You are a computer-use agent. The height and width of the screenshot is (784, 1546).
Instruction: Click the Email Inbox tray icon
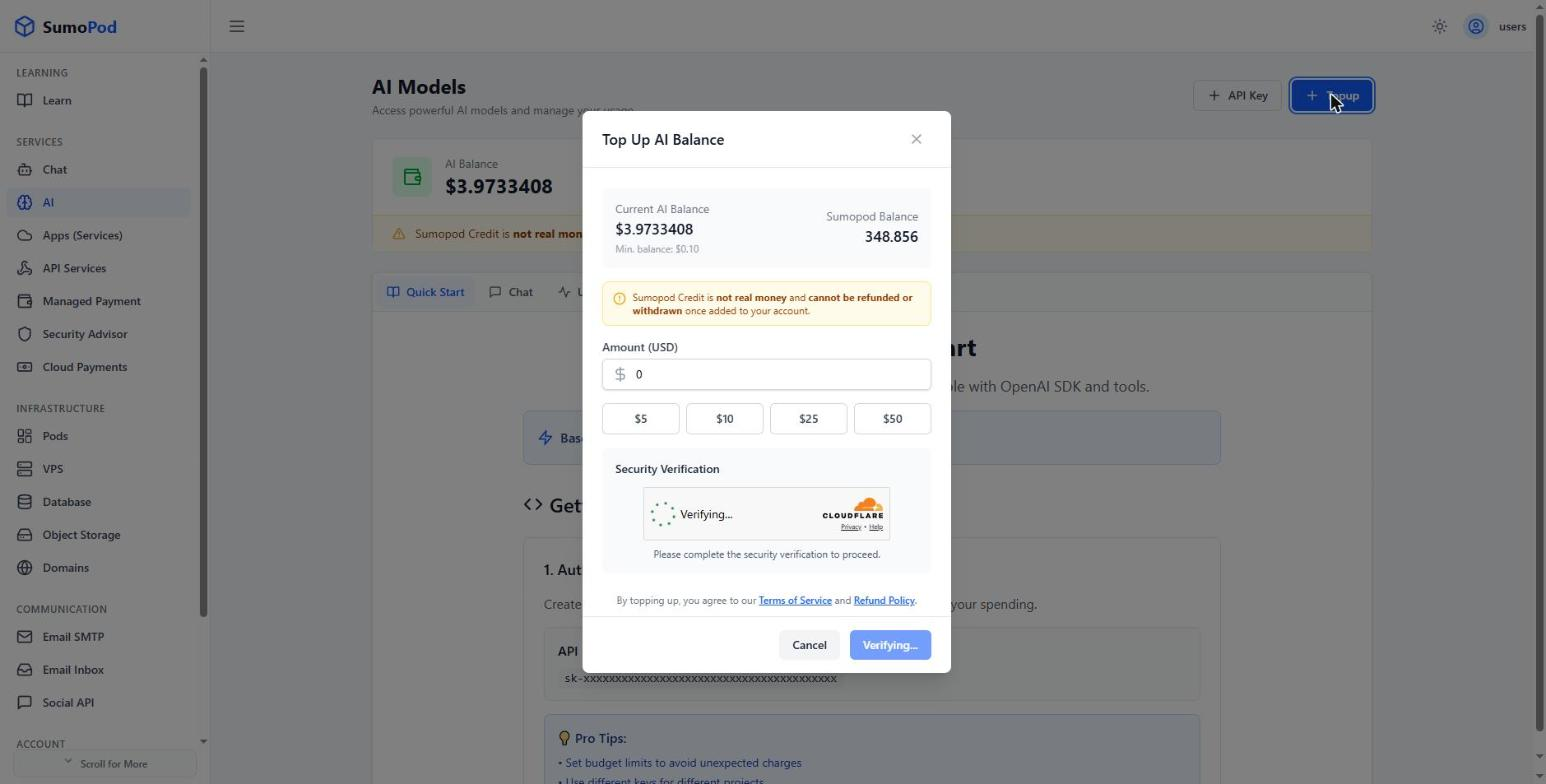tap(25, 671)
